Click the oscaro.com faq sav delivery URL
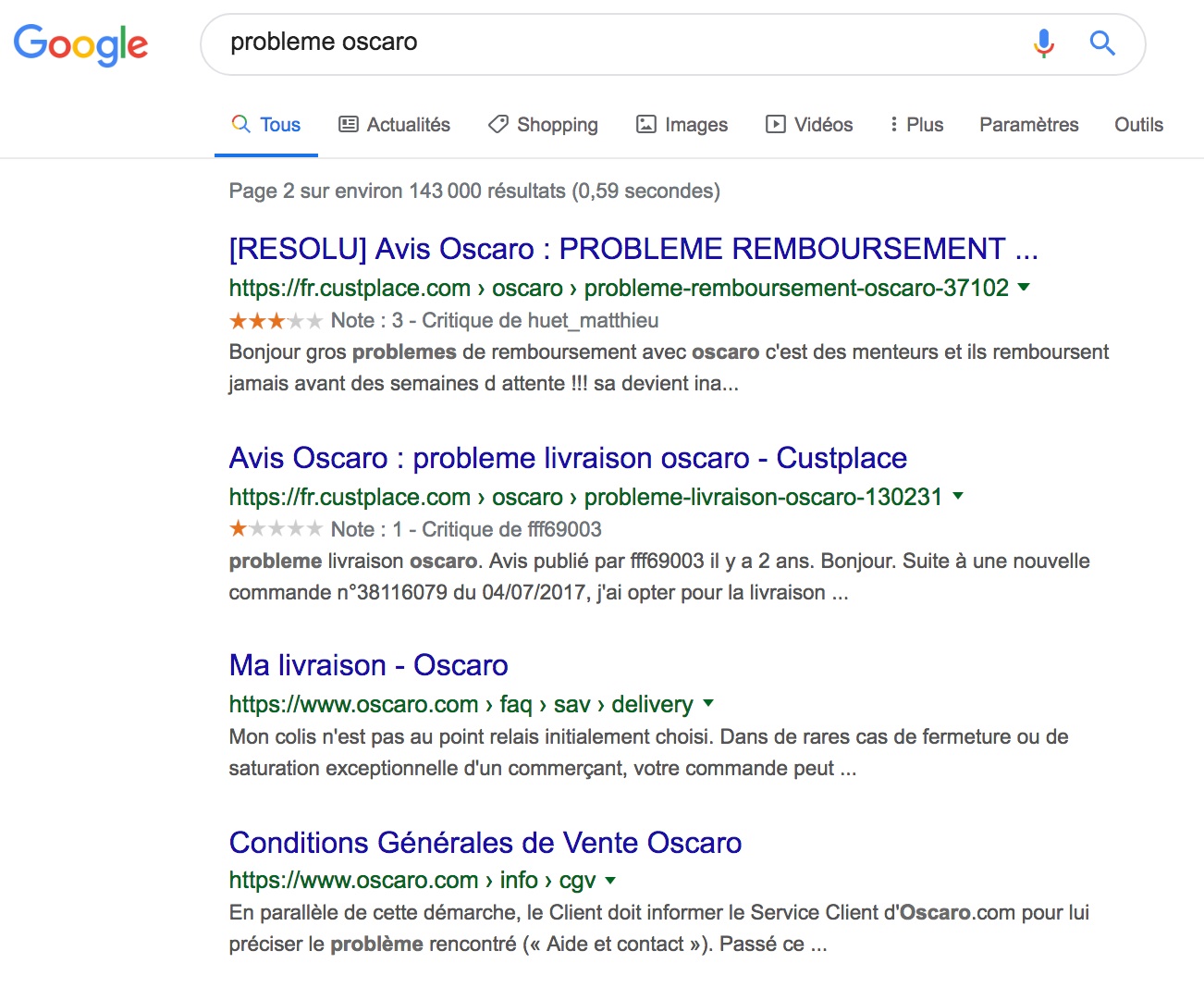 pos(461,704)
